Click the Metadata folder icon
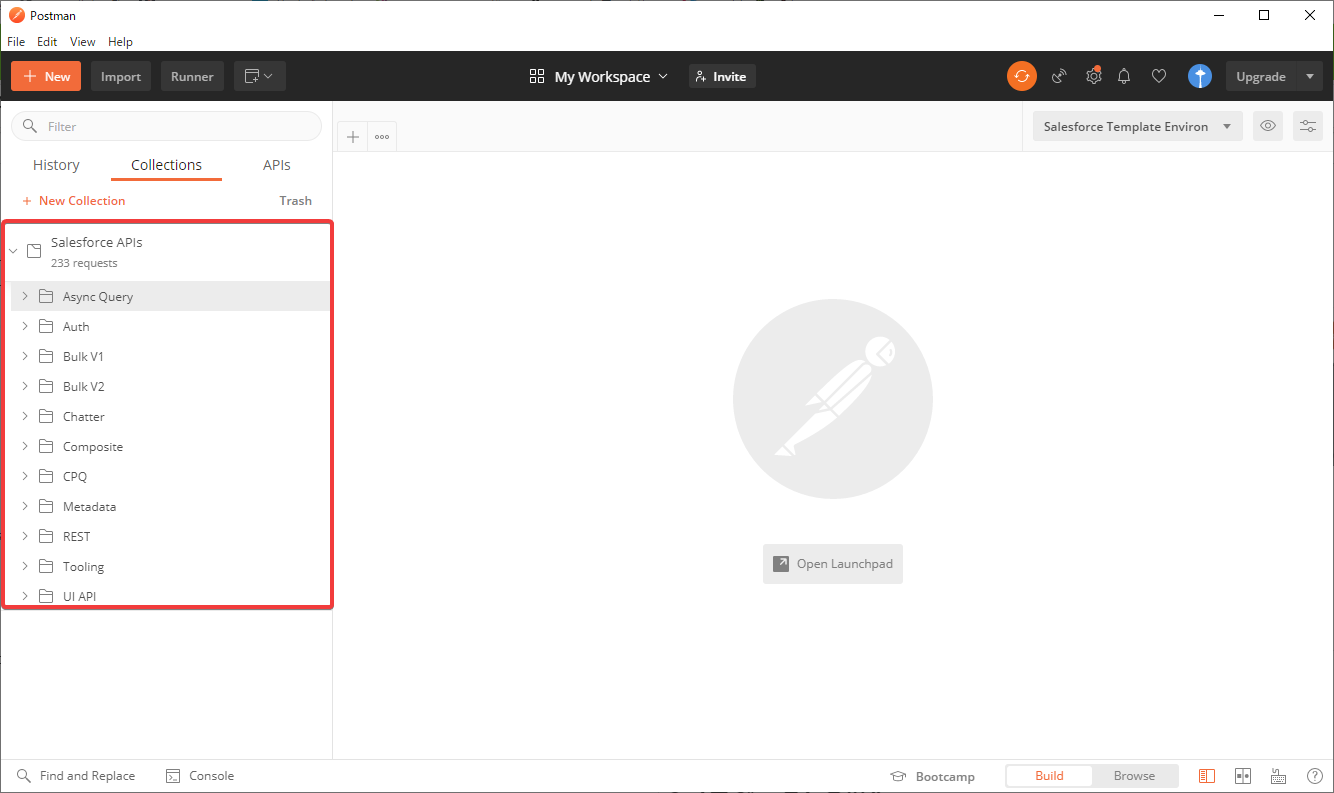 [x=46, y=506]
